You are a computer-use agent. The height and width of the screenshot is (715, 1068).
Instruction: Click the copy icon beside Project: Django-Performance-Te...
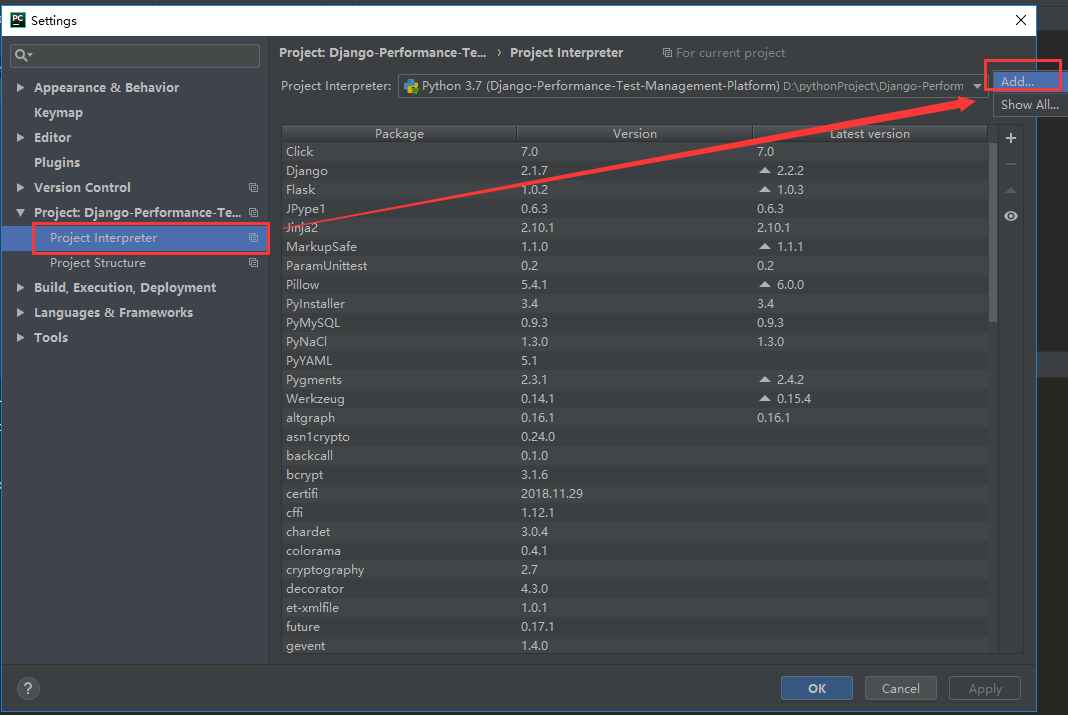pyautogui.click(x=253, y=212)
